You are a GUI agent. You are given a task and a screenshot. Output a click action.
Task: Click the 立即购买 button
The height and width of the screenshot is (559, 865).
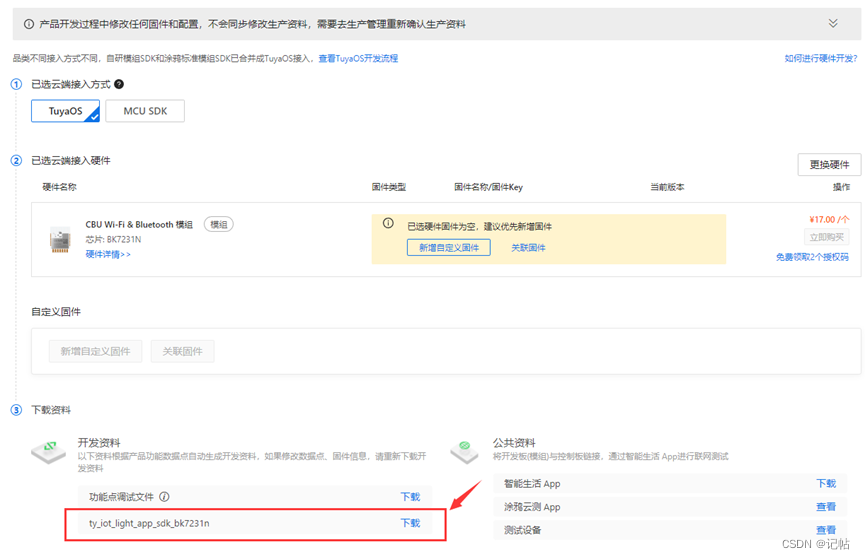pyautogui.click(x=826, y=237)
